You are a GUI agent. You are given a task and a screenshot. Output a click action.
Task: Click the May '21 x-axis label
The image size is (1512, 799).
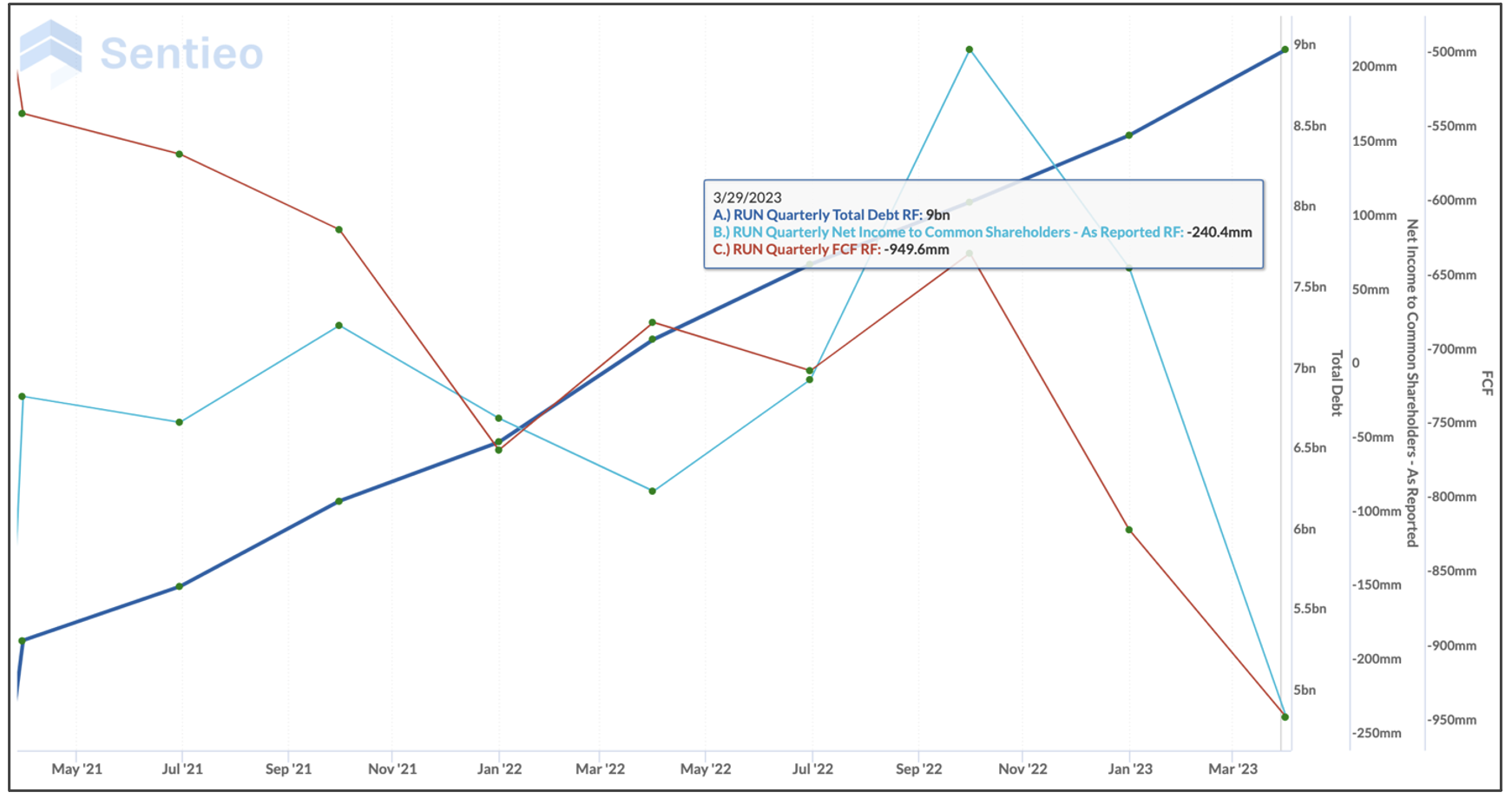[76, 769]
